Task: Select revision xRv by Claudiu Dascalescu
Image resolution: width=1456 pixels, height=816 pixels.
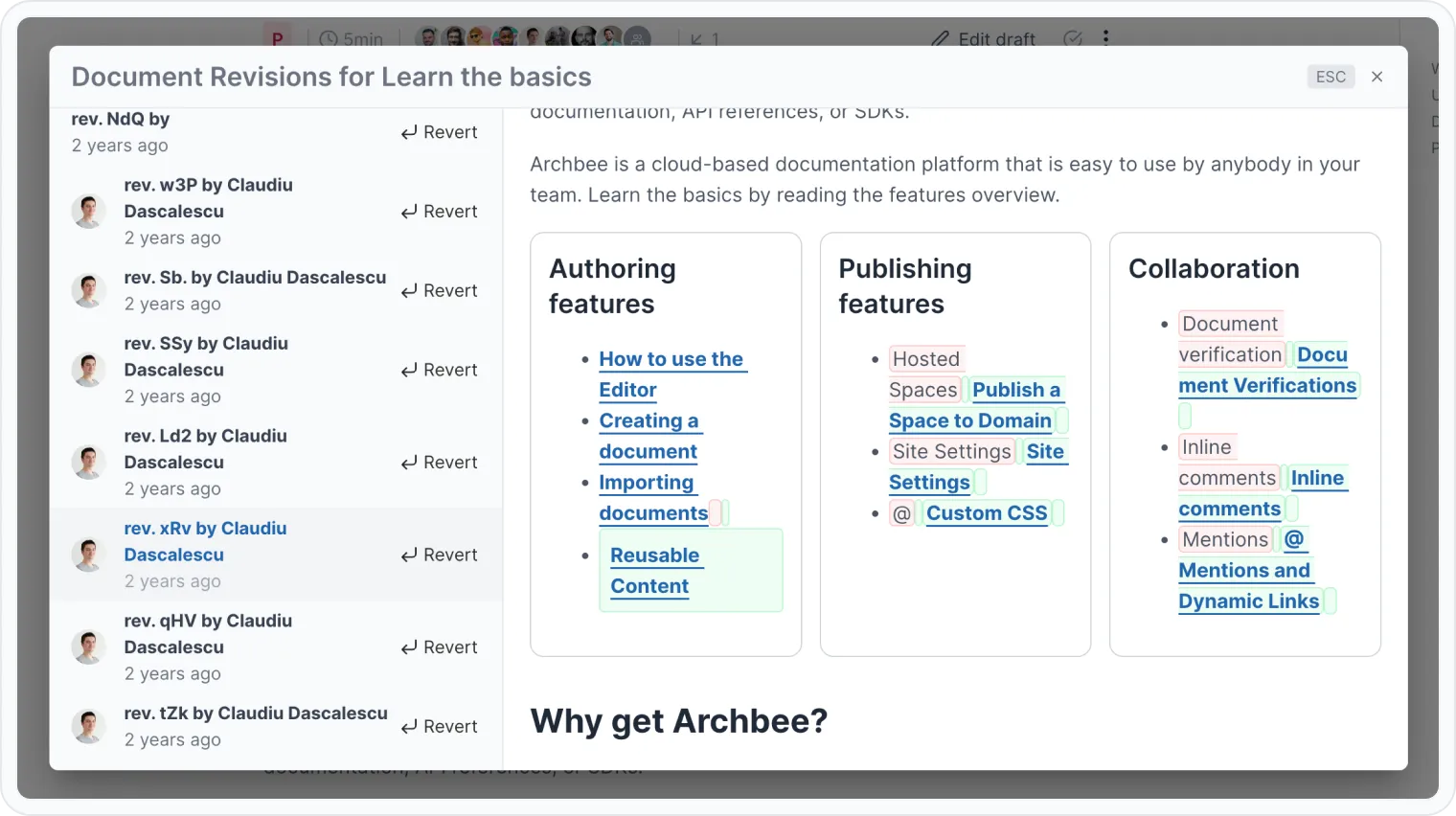Action: point(276,555)
